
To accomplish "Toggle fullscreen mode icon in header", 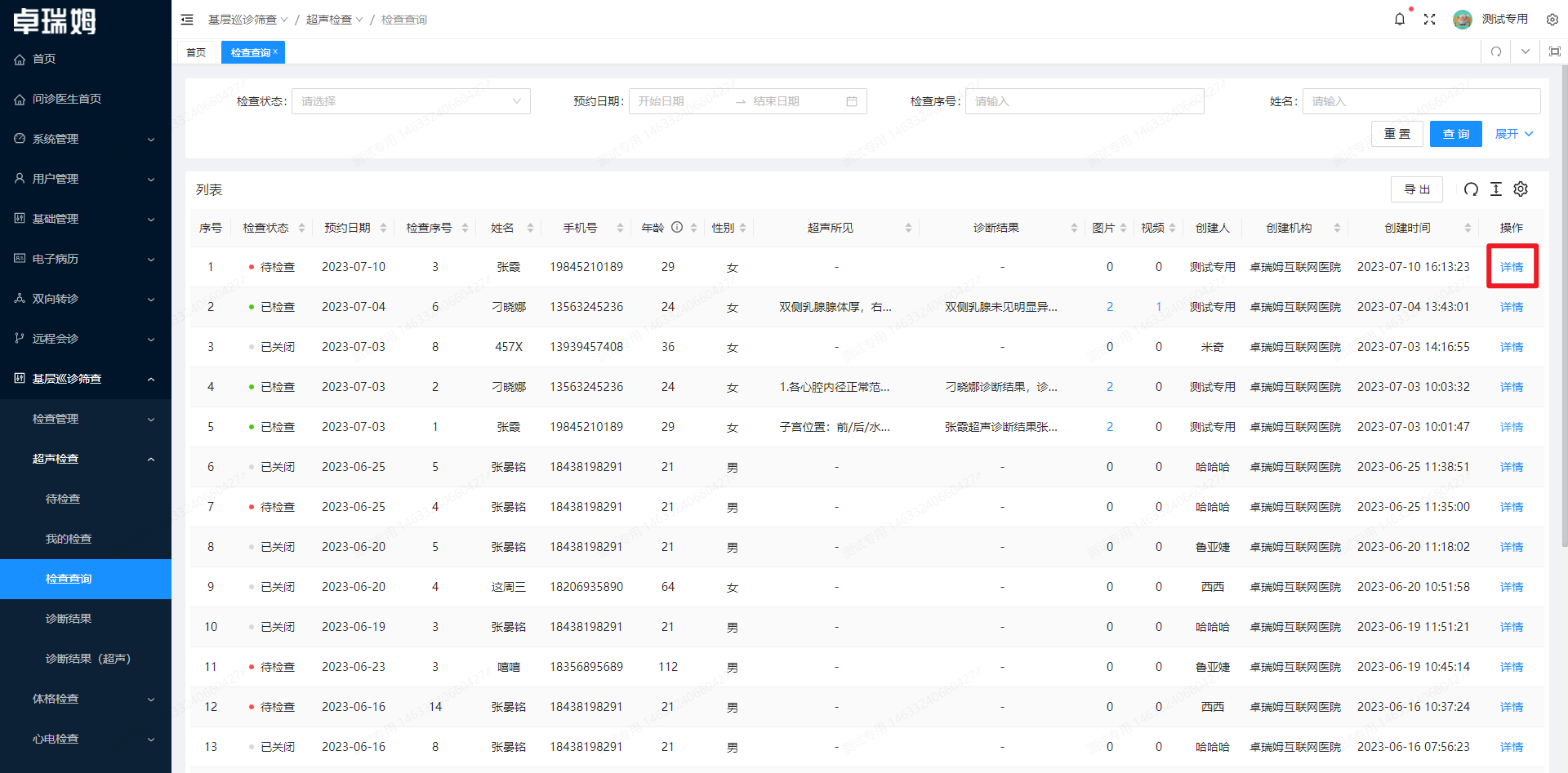I will coord(1429,19).
